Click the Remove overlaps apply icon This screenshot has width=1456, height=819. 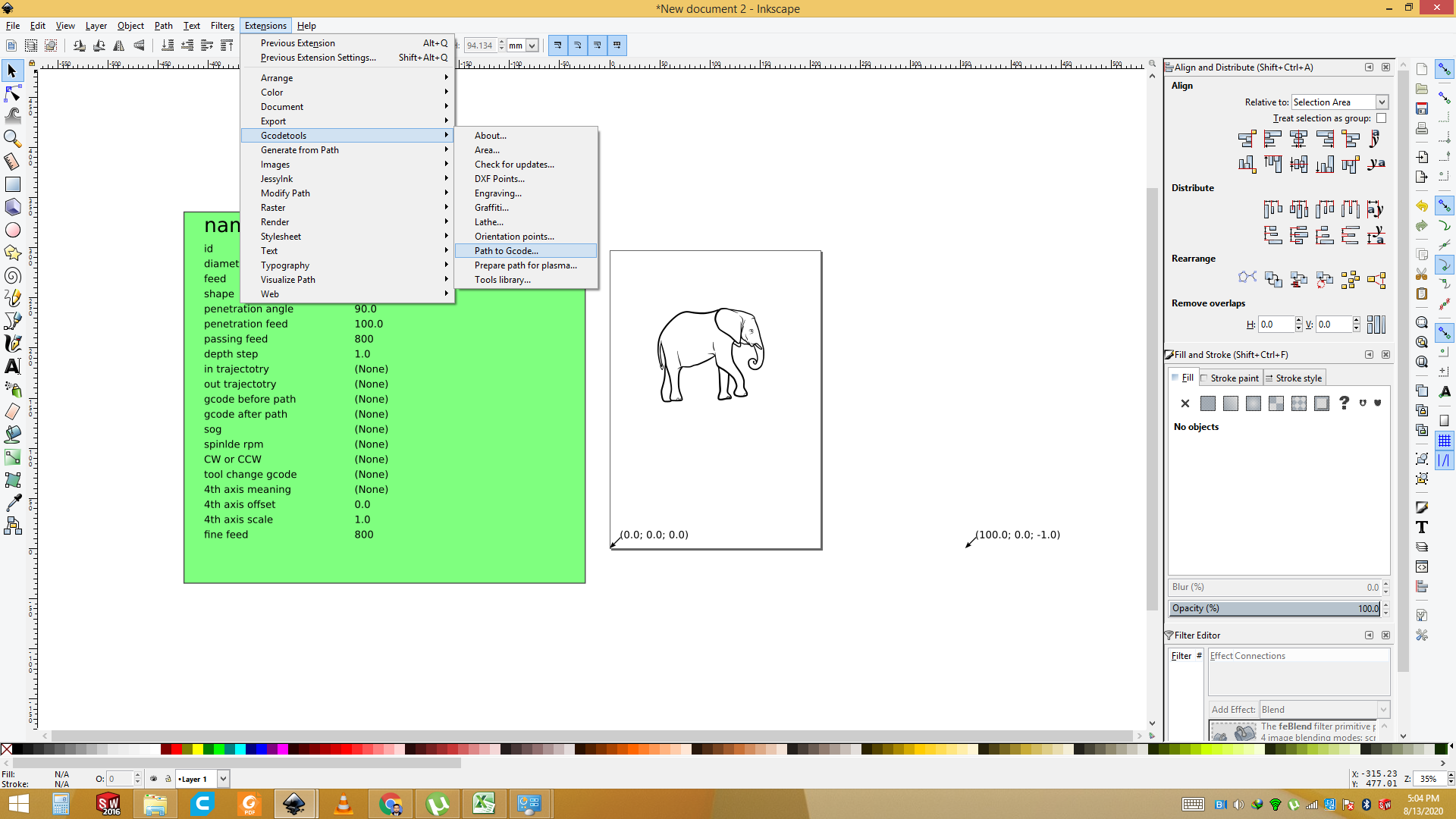(x=1376, y=325)
